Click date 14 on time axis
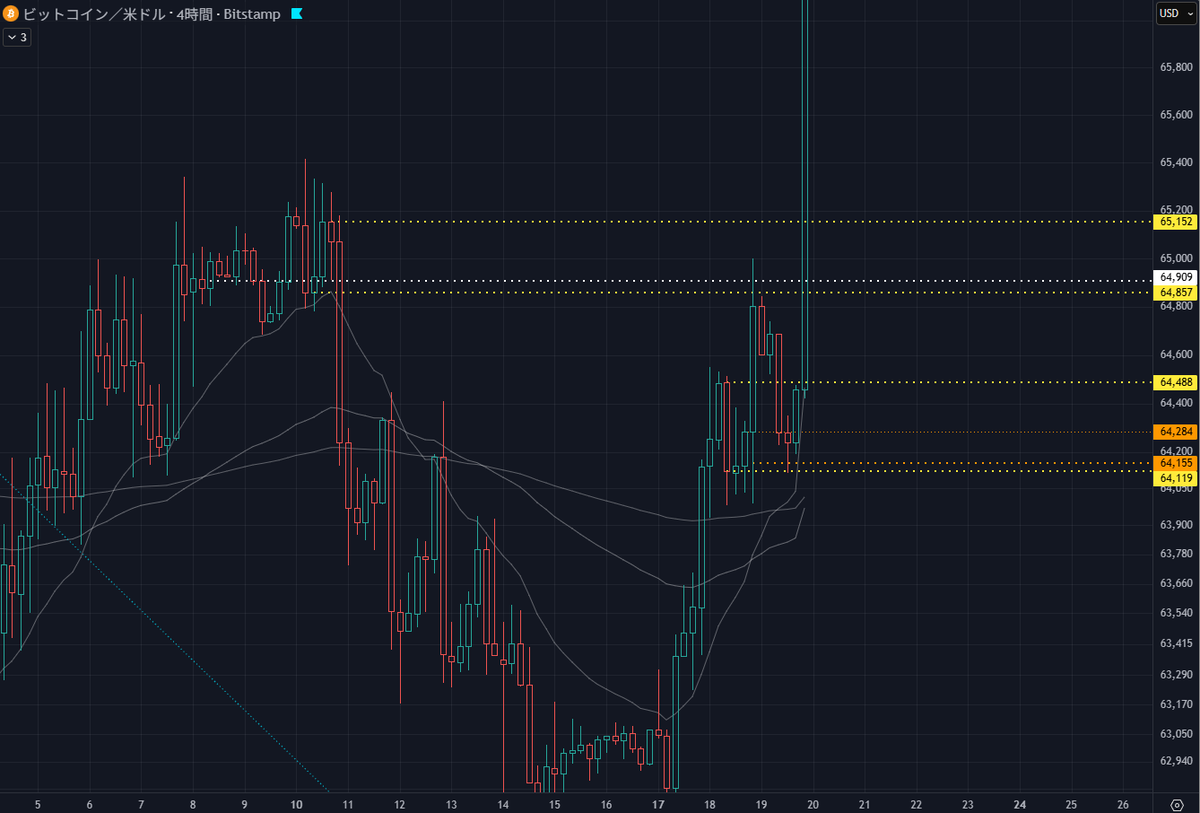 click(503, 803)
